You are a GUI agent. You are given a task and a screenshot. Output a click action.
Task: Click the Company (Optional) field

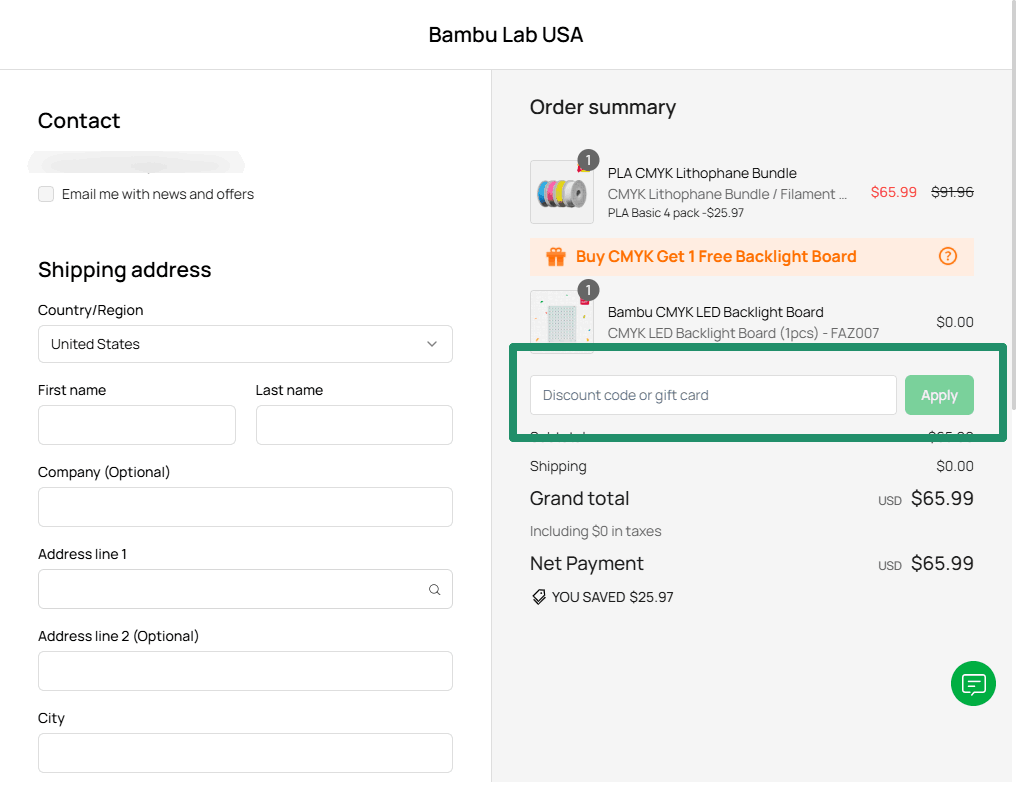[245, 507]
